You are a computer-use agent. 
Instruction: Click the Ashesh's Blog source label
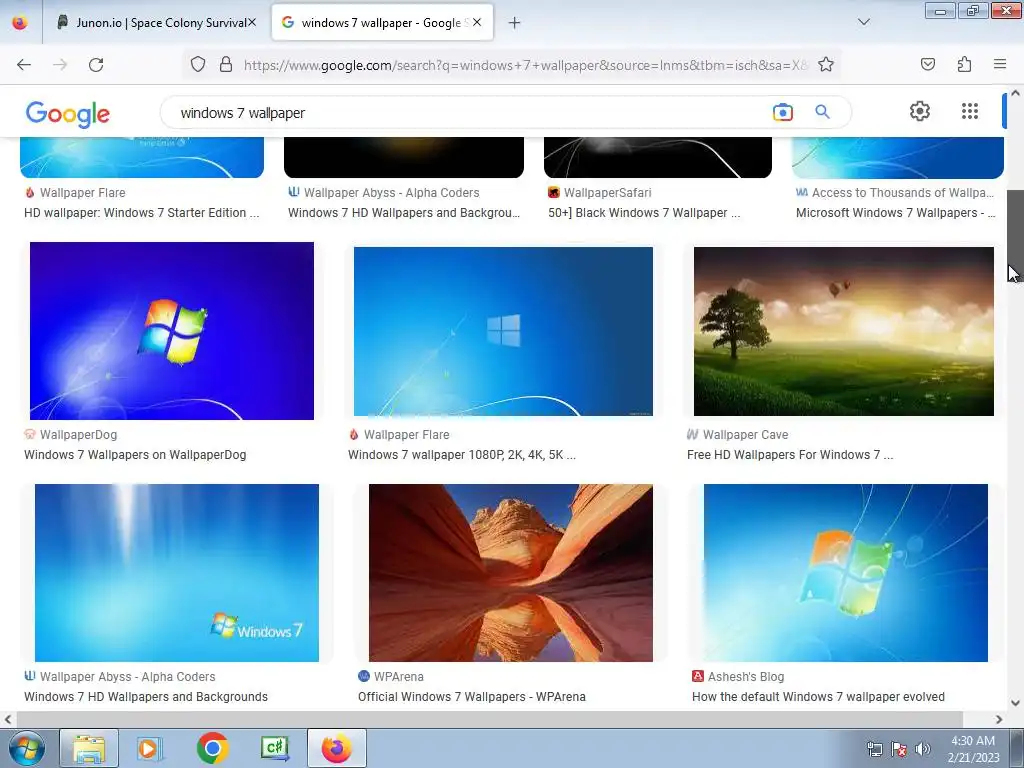pyautogui.click(x=746, y=677)
